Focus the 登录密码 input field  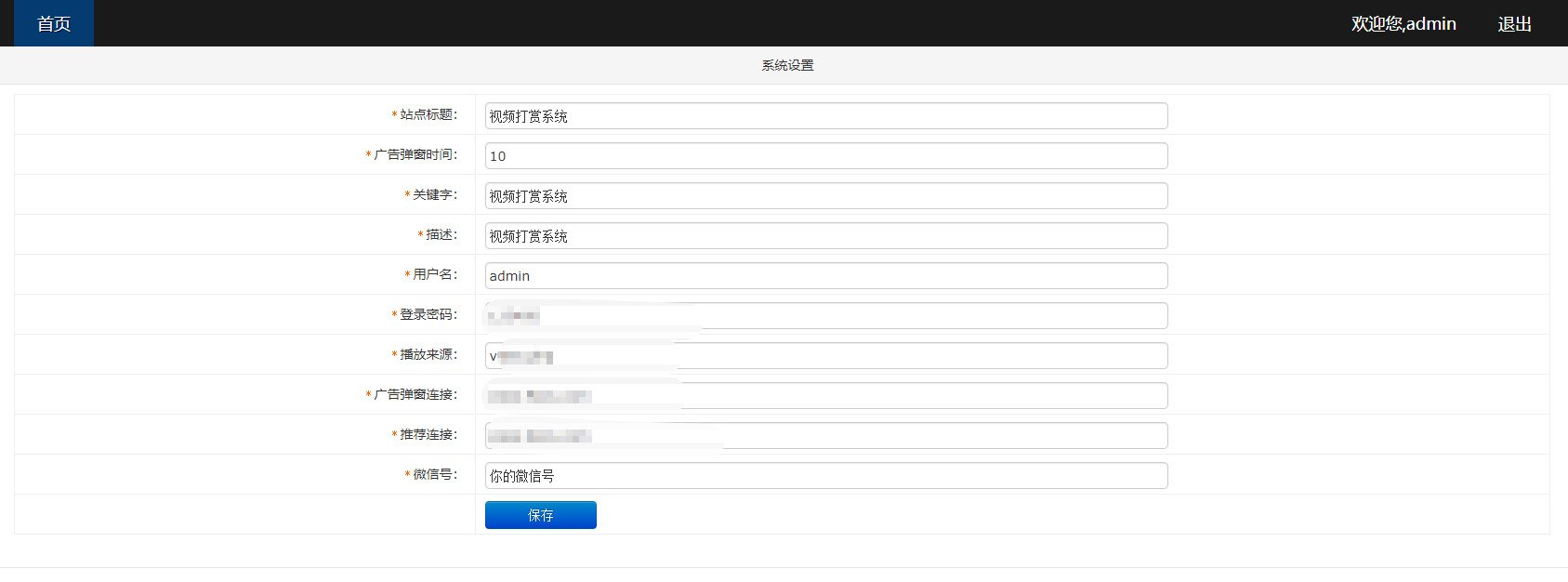[x=826, y=316]
